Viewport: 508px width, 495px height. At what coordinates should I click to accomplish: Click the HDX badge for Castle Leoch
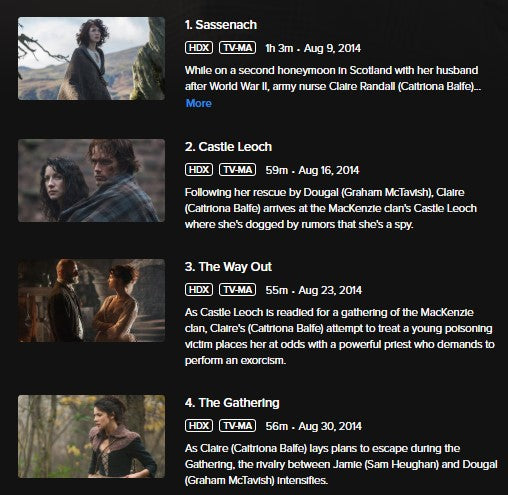point(199,170)
